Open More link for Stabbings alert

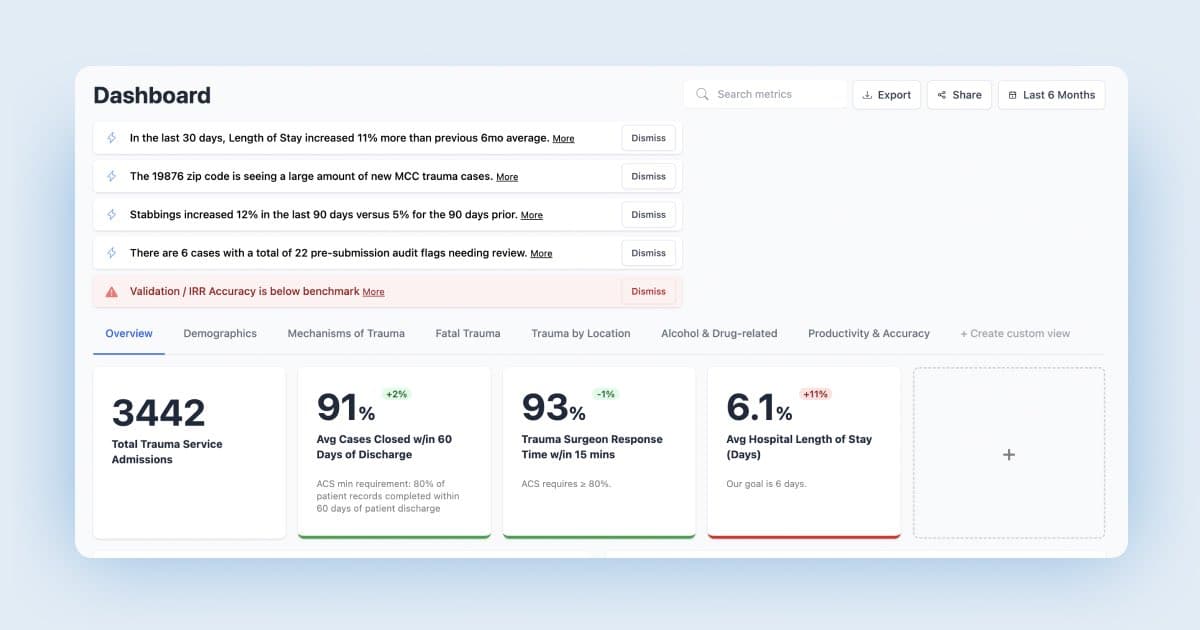pos(531,215)
